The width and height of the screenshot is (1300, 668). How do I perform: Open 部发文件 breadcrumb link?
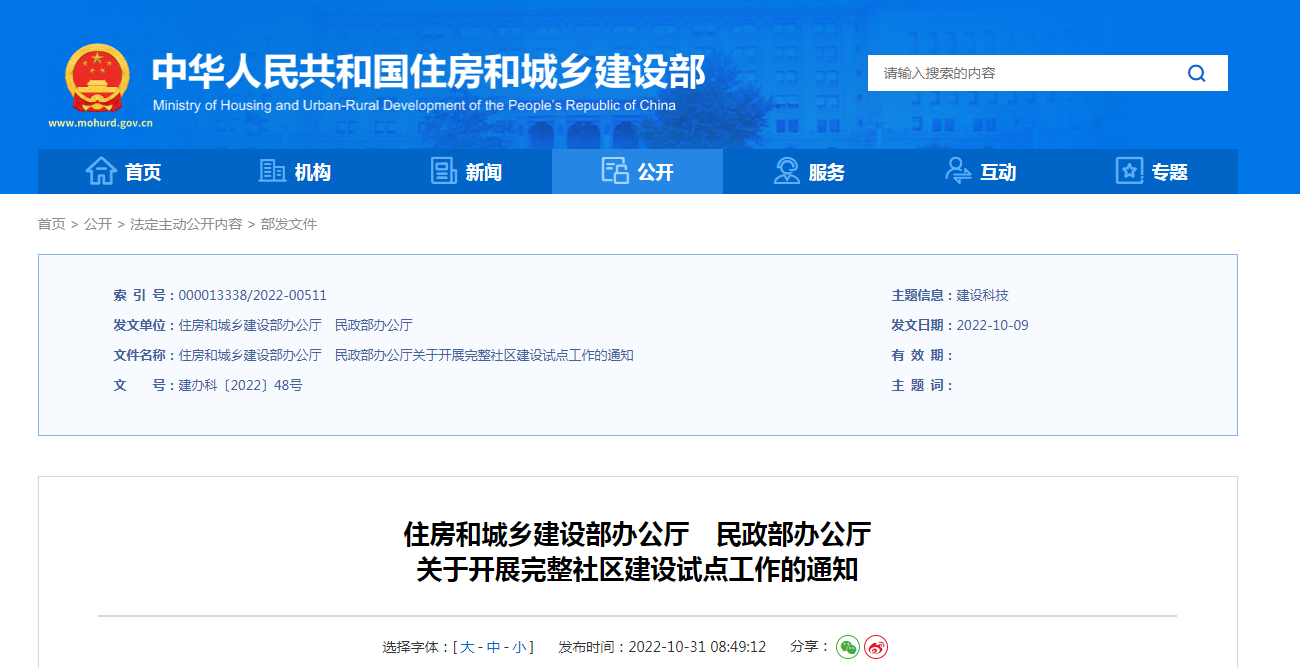pyautogui.click(x=289, y=224)
